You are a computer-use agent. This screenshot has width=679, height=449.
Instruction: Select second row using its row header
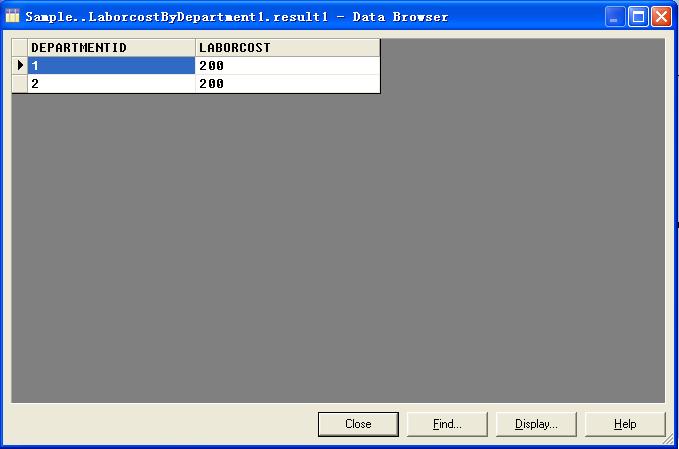[20, 84]
